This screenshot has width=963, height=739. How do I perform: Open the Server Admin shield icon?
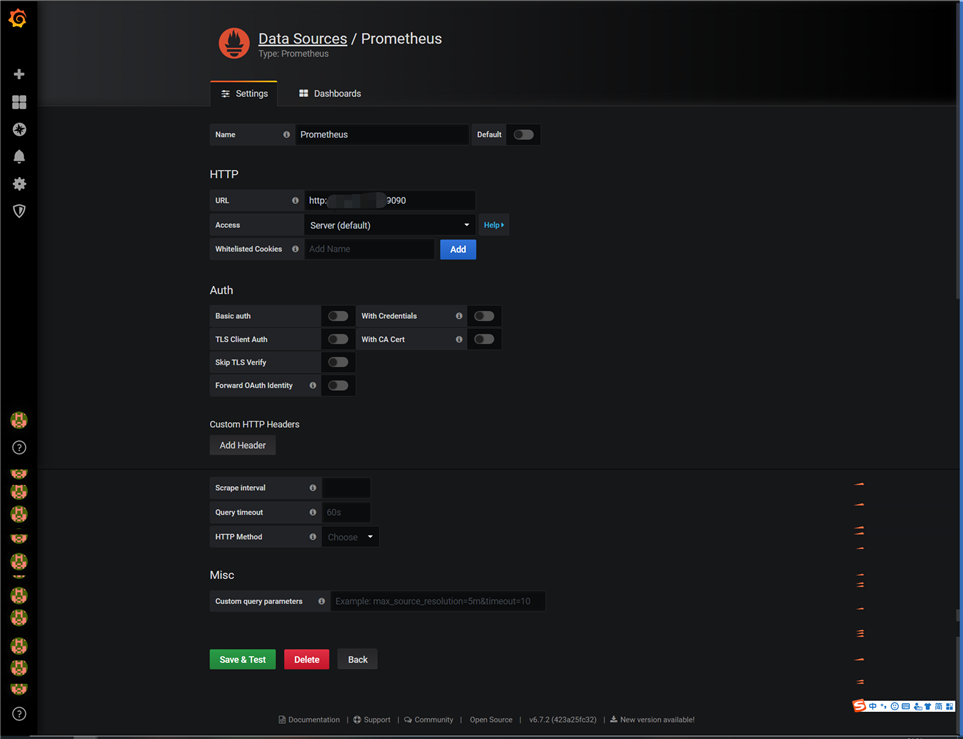(19, 211)
